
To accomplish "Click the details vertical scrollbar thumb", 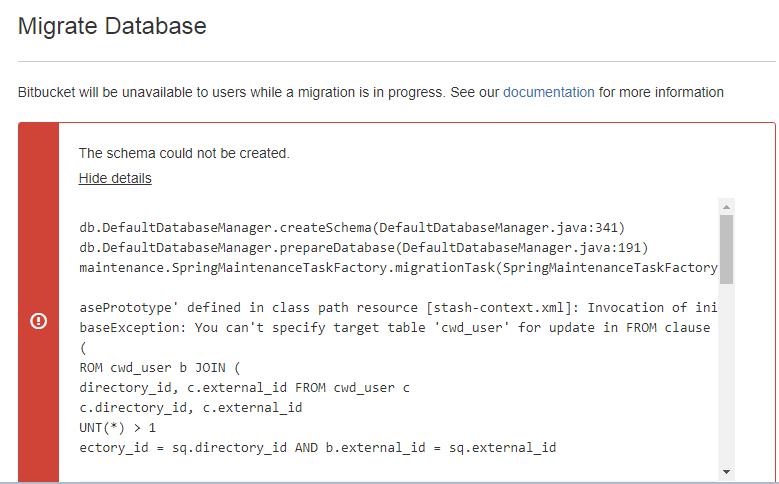I will point(726,249).
